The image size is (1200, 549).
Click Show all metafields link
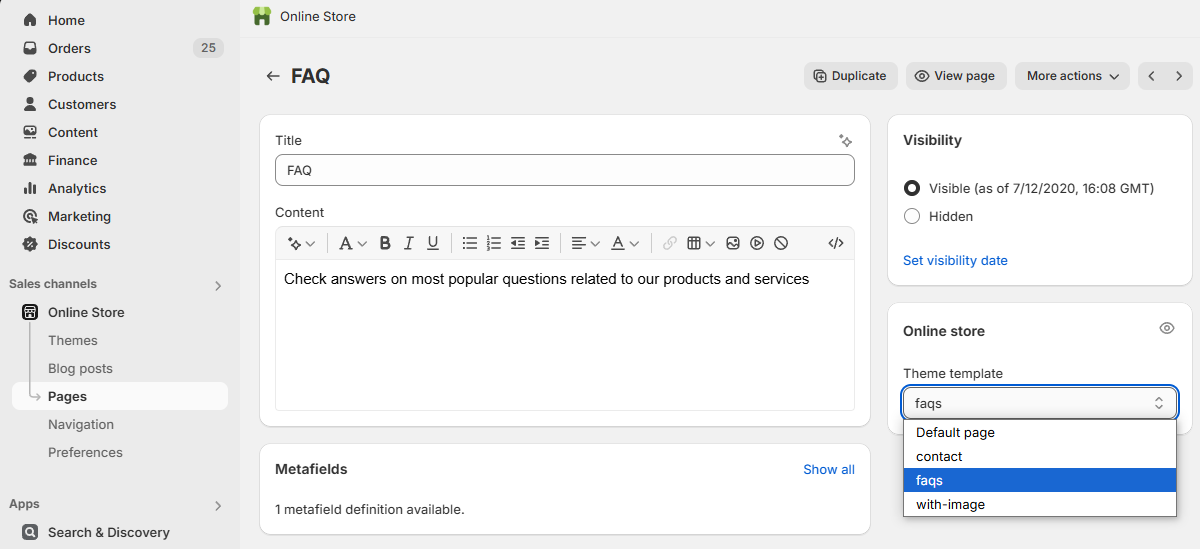point(829,469)
